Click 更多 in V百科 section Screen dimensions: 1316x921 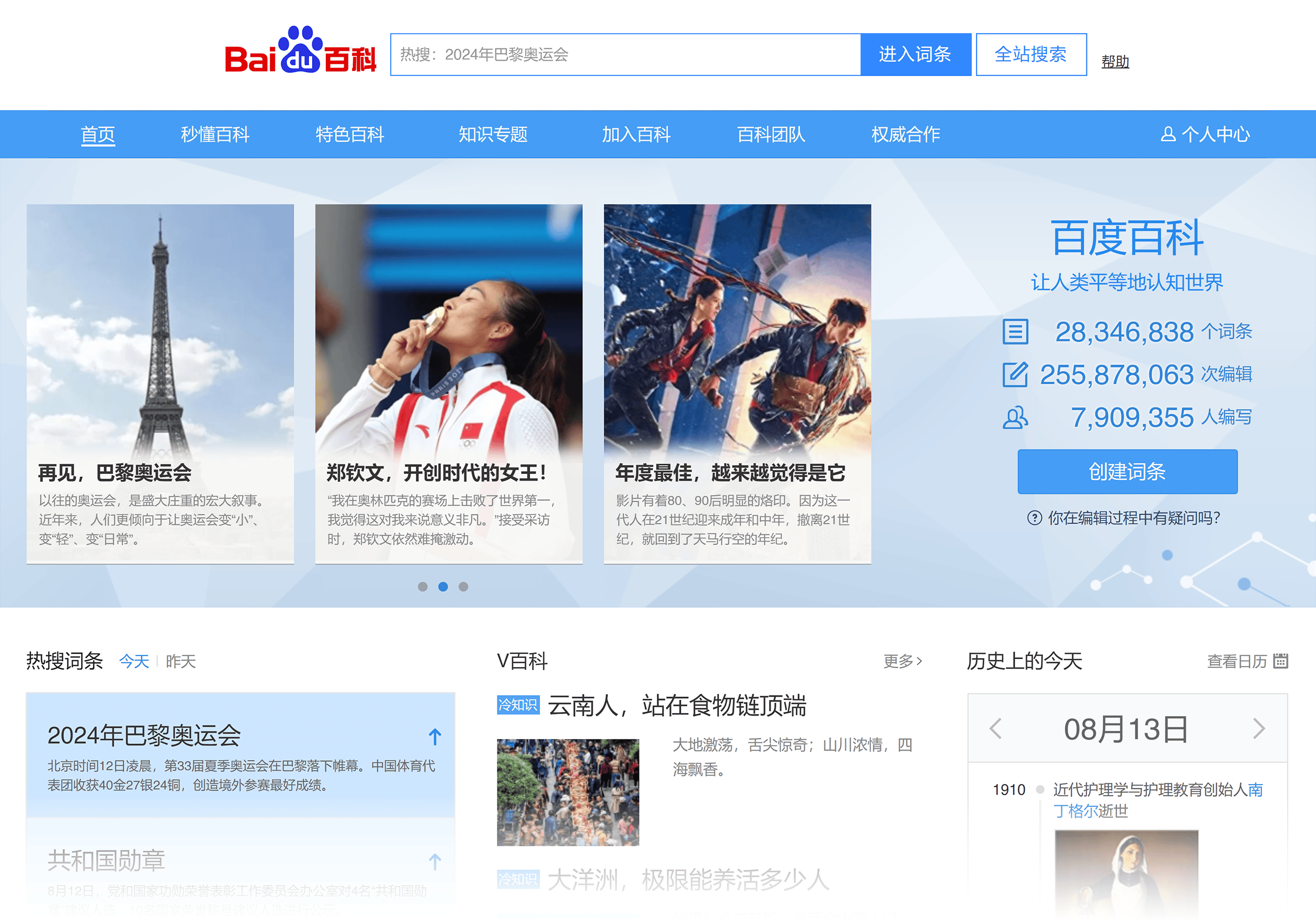pyautogui.click(x=903, y=661)
